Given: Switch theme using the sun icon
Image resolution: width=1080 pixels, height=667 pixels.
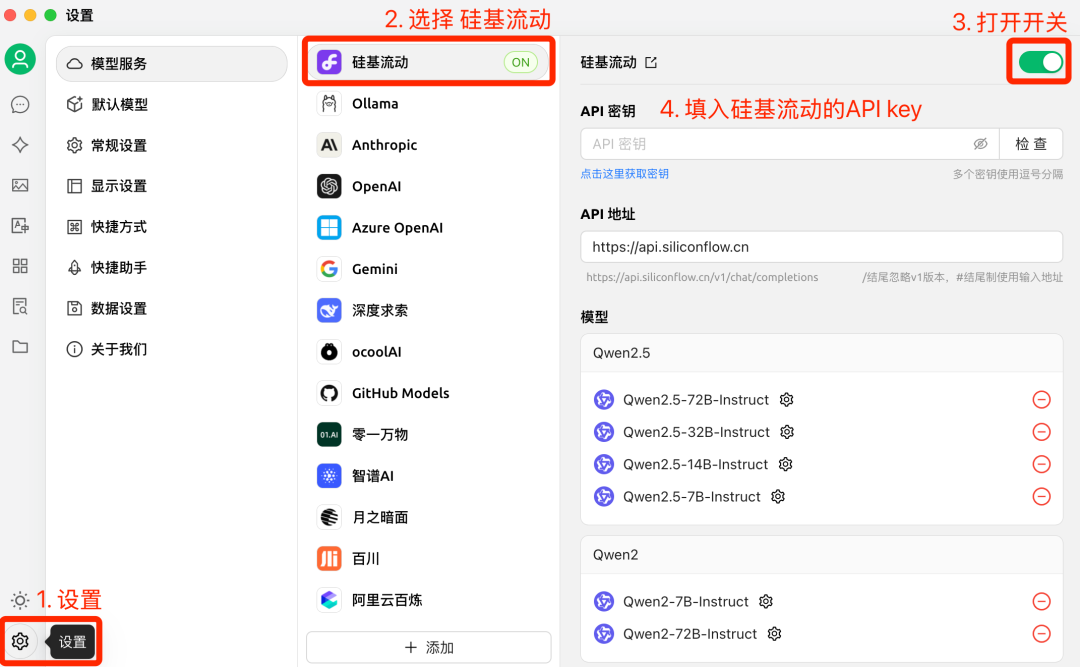Looking at the screenshot, I should coord(20,601).
